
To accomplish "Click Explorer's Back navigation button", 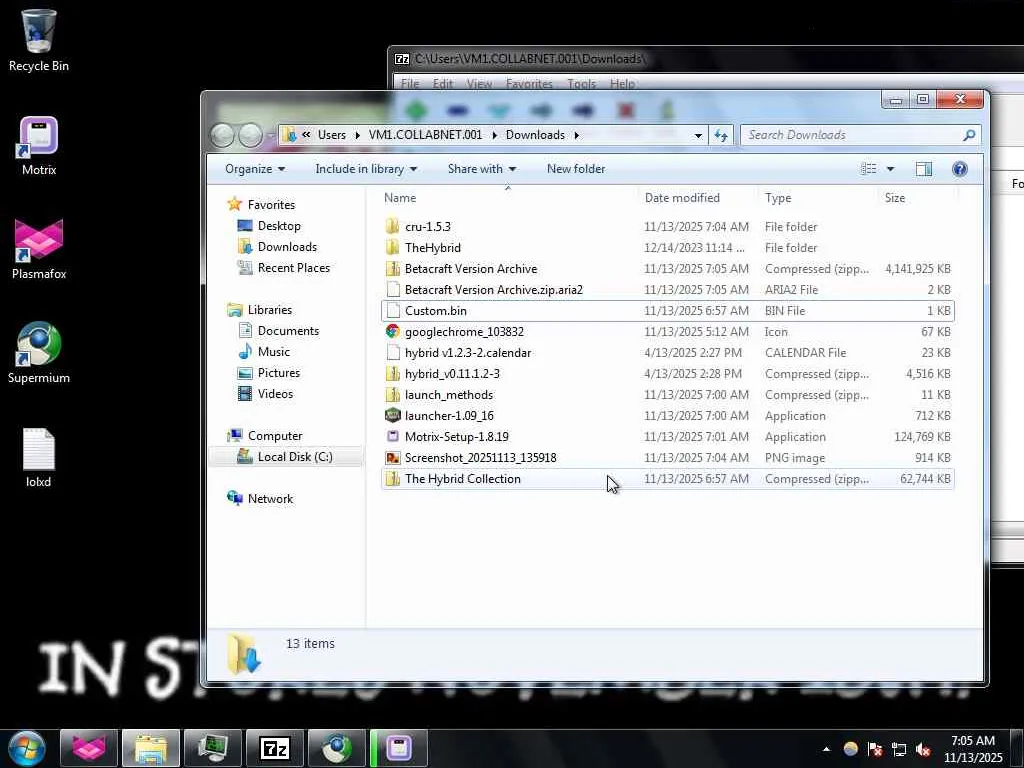I will click(223, 135).
